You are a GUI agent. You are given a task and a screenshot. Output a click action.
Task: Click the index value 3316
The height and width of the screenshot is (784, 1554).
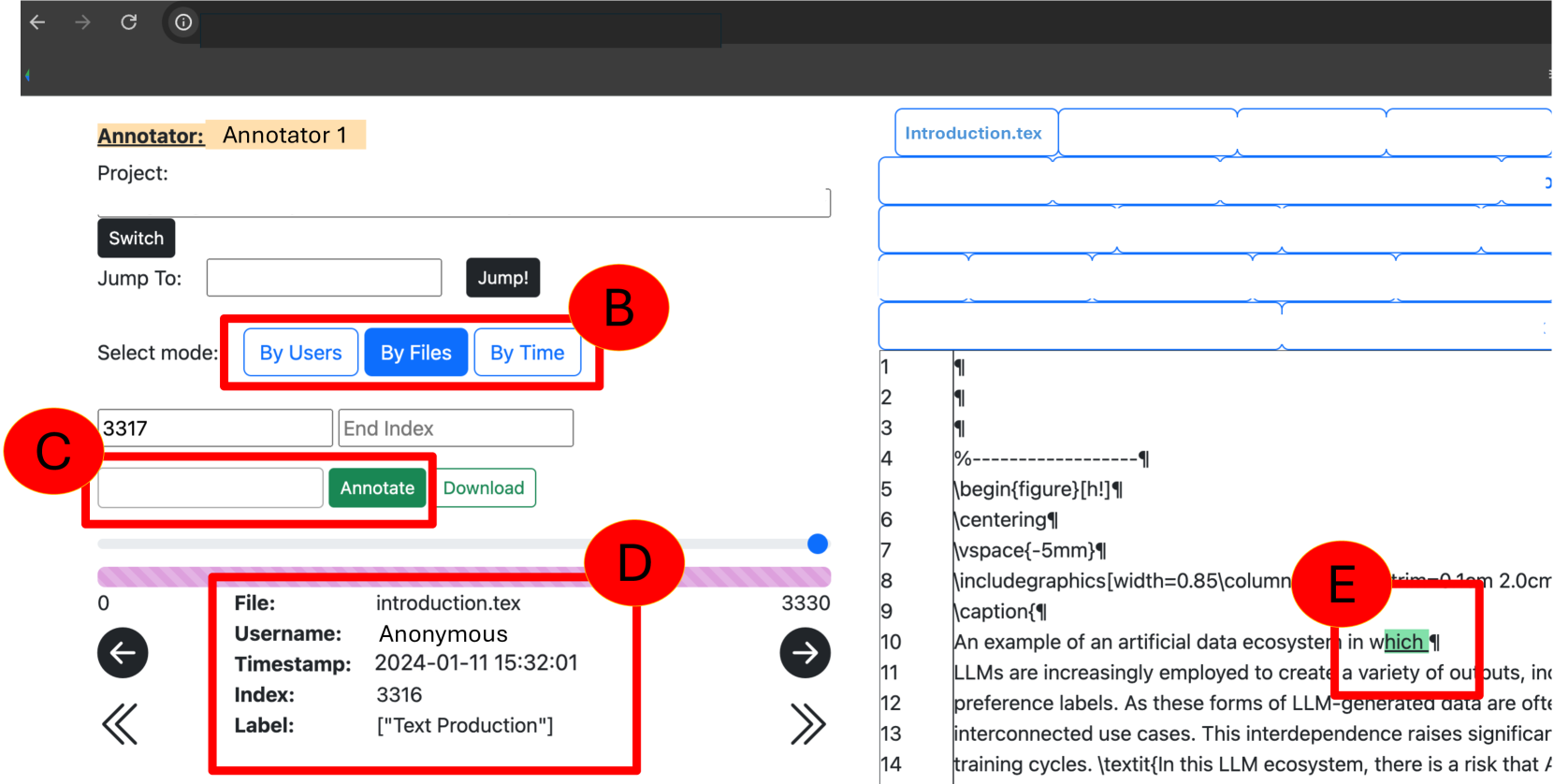pos(399,694)
